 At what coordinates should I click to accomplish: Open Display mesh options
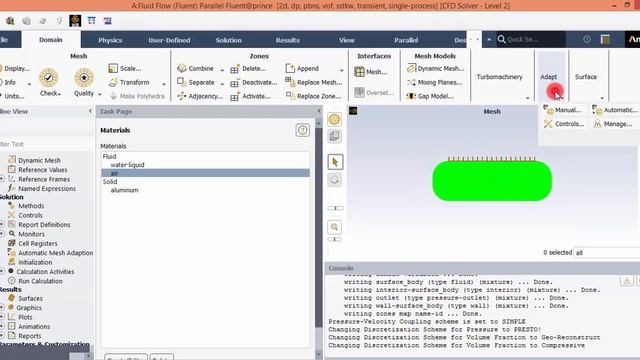coord(15,69)
